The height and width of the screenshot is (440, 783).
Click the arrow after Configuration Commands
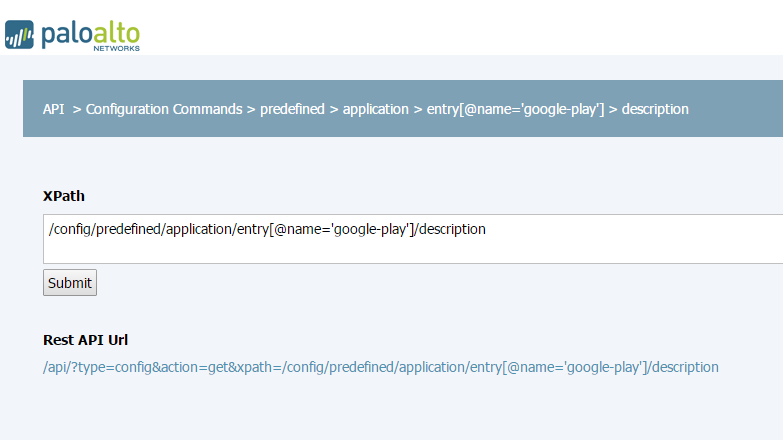pos(251,109)
